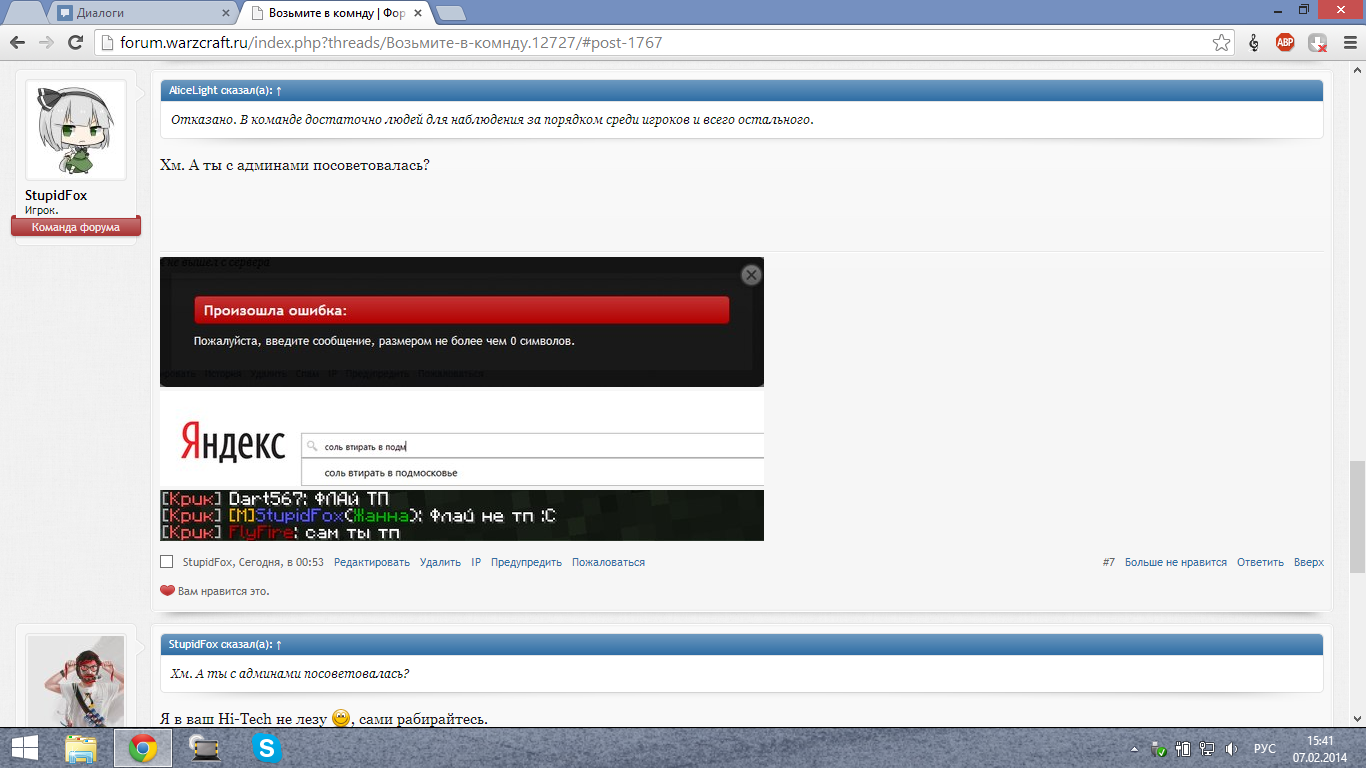The height and width of the screenshot is (768, 1366).
Task: Click the page vertical scrollbar thumb
Action: coord(1357,516)
